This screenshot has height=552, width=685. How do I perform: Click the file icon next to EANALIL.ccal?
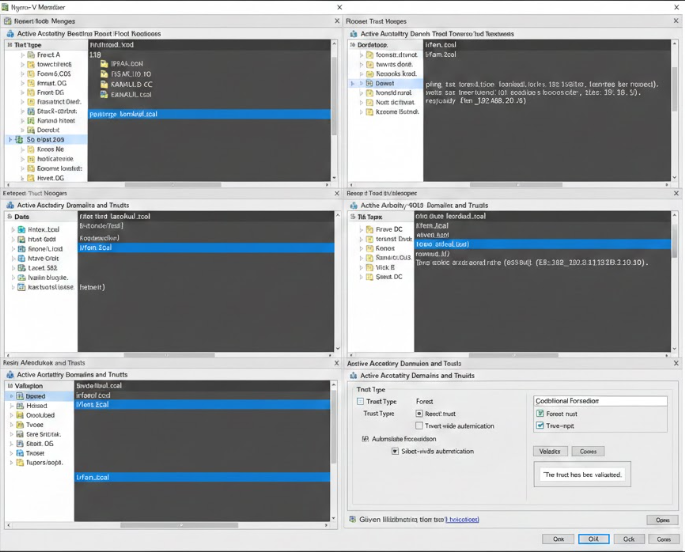[104, 94]
